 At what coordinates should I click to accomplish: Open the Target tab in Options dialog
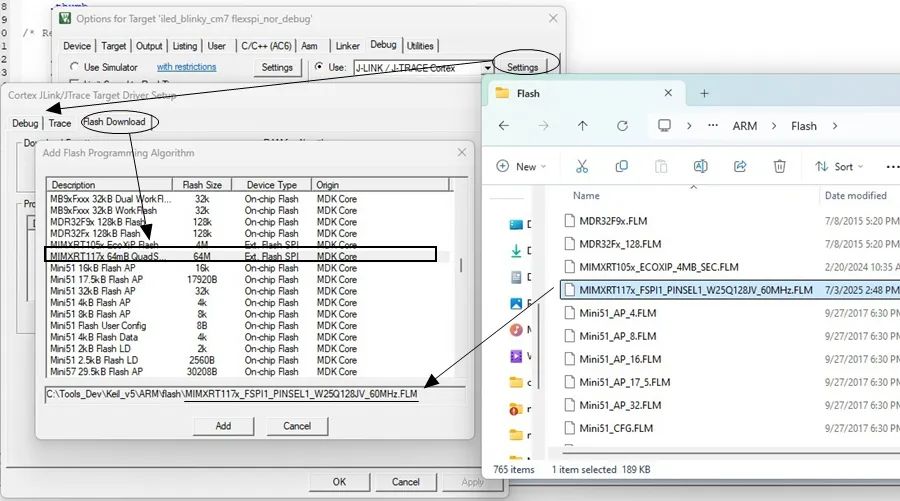[114, 46]
